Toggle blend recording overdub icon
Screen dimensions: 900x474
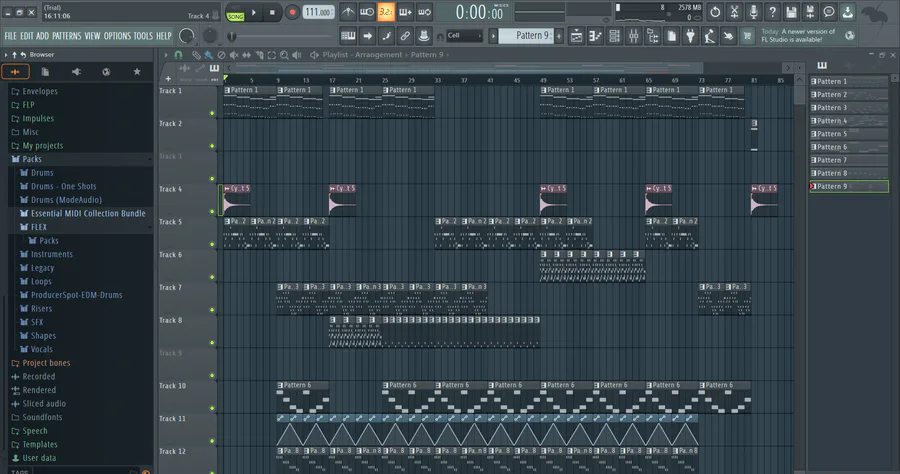tap(405, 12)
